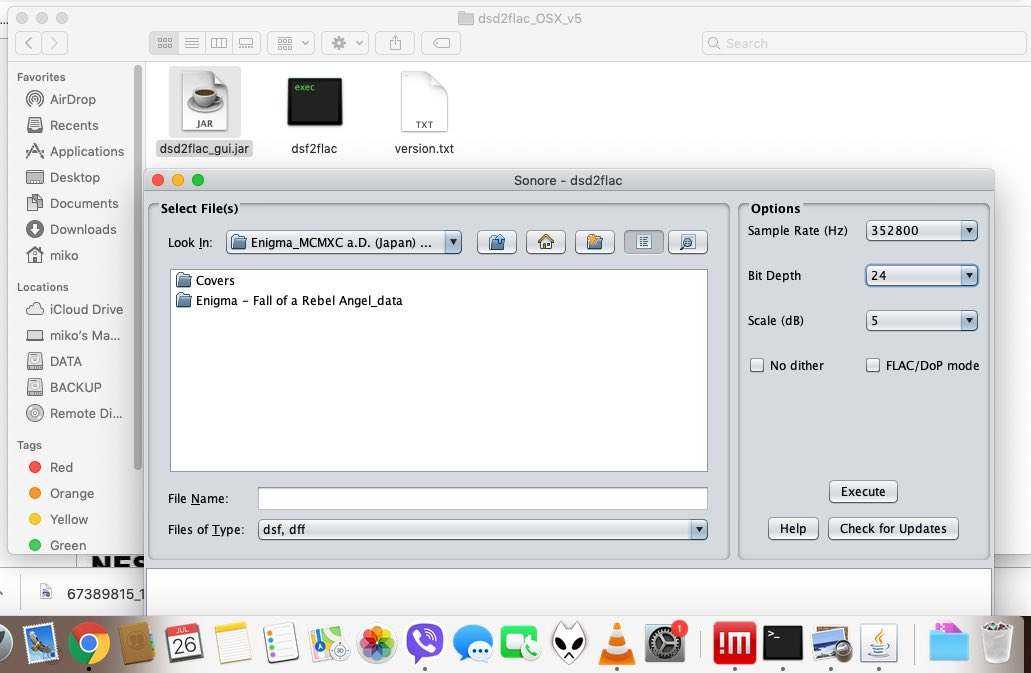This screenshot has height=673, width=1031.
Task: Open Maps from the Dock
Action: click(x=329, y=643)
